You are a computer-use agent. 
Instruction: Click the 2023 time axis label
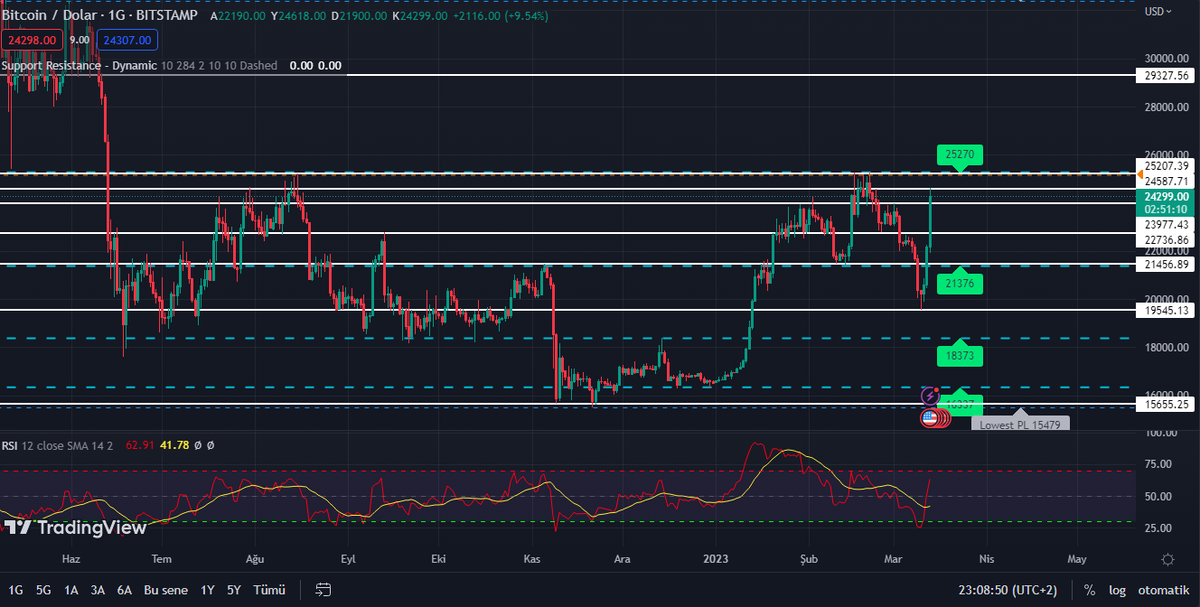pyautogui.click(x=716, y=558)
